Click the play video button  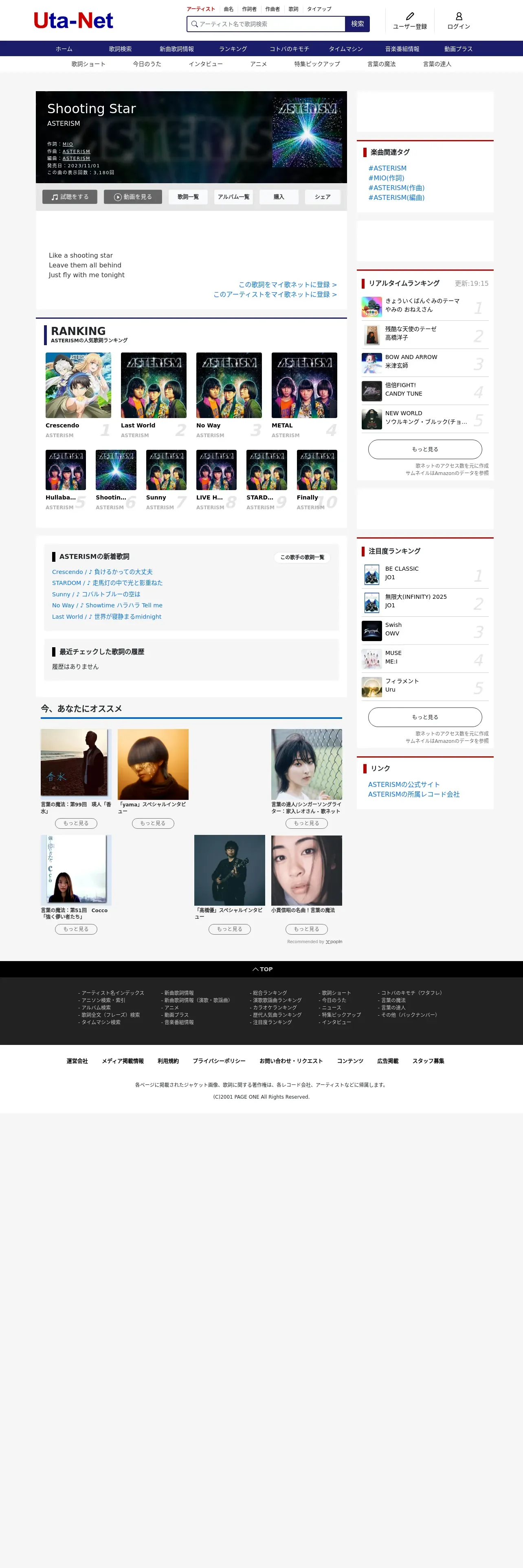pos(133,197)
